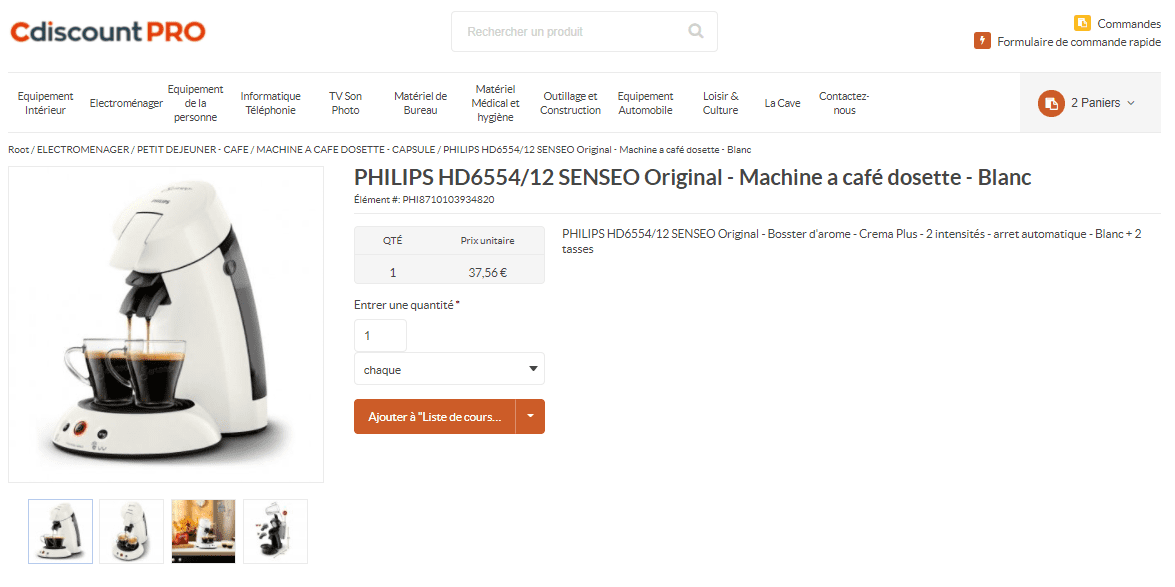Open Equipement Automobile menu
Screen dimensions: 1175x587
(x=645, y=103)
